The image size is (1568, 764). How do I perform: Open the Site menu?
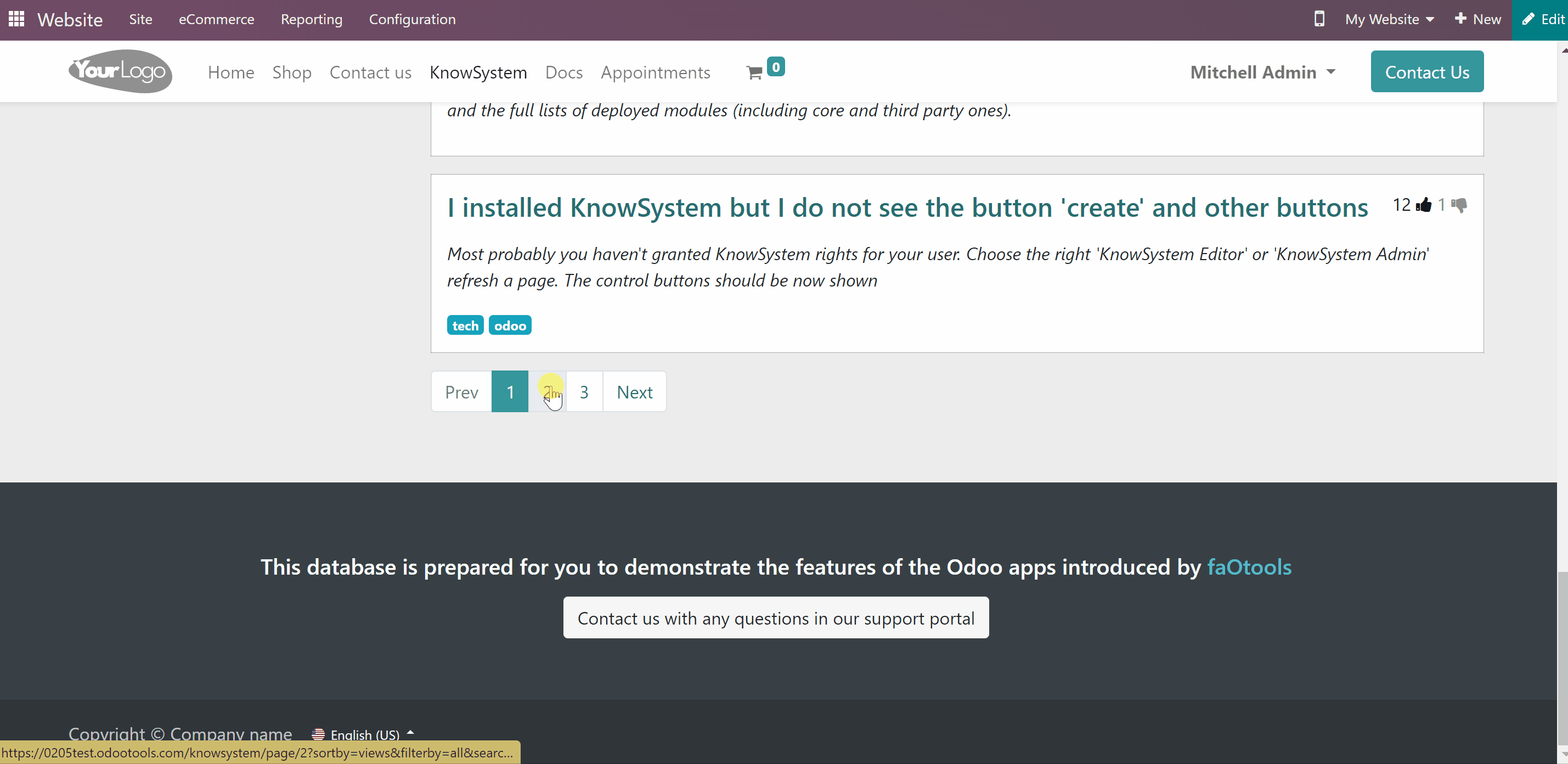click(x=140, y=19)
